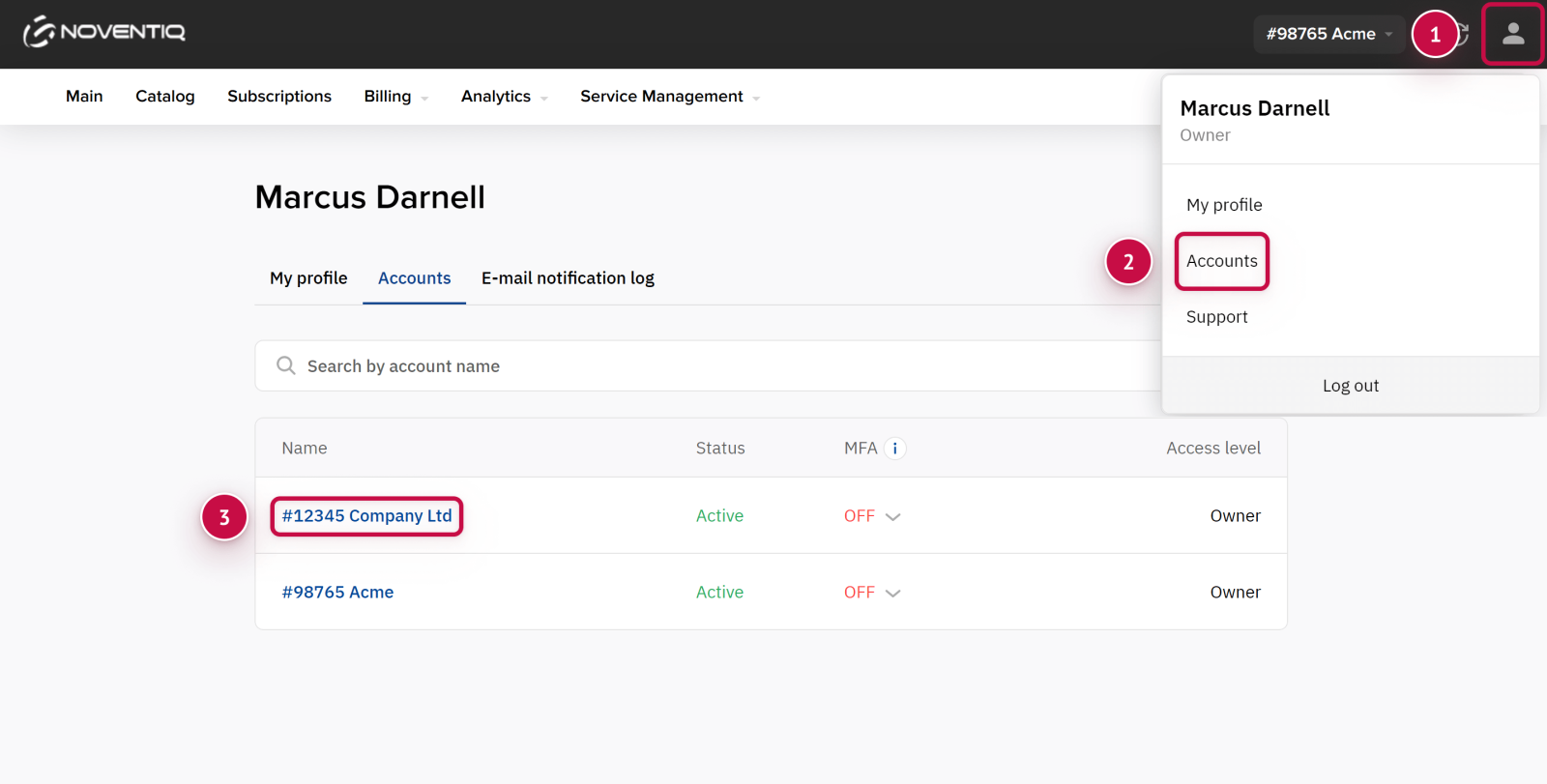
Task: Navigate to Subscriptions
Action: tap(279, 97)
